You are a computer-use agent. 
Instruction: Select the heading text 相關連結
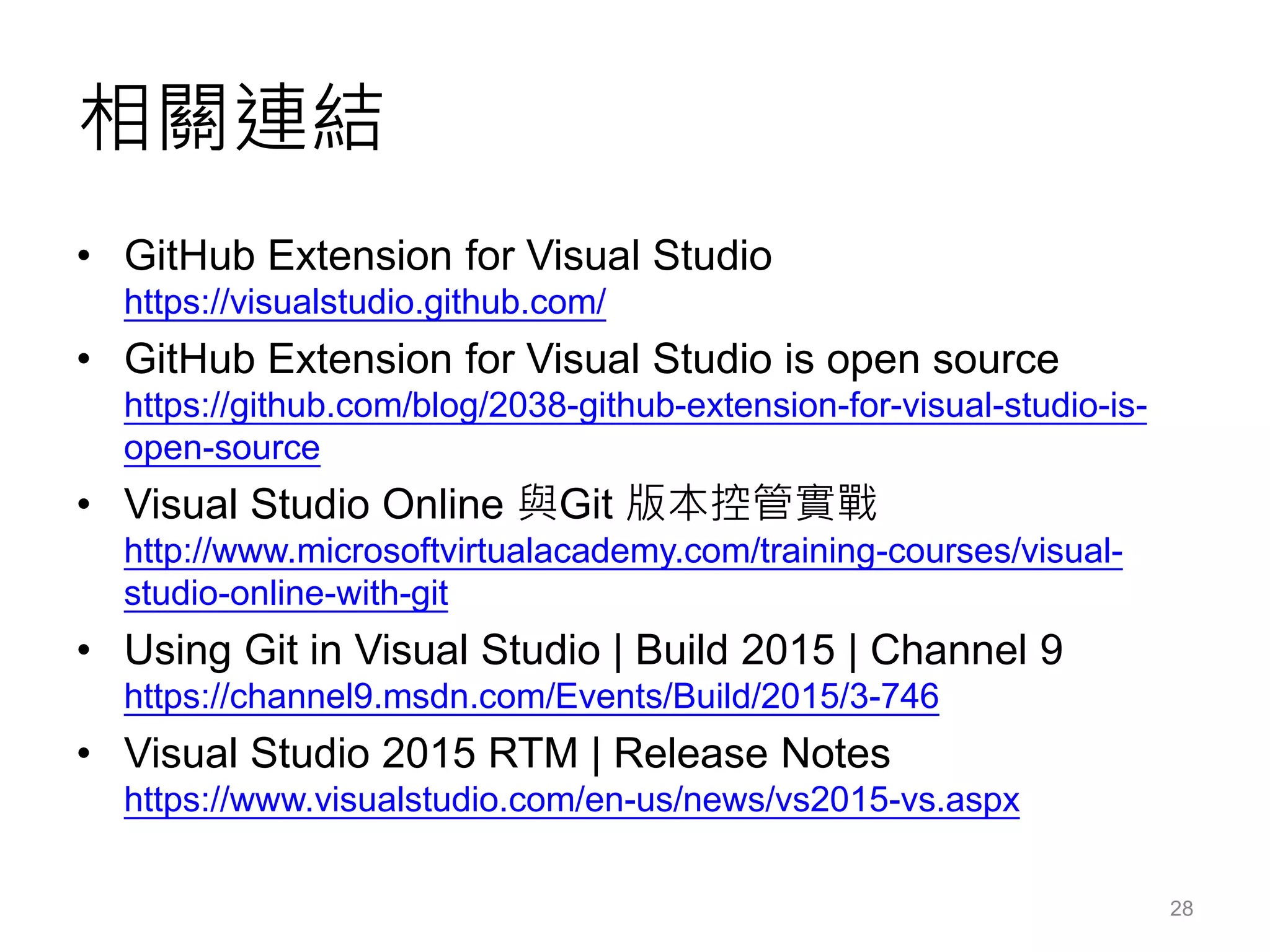pyautogui.click(x=231, y=118)
